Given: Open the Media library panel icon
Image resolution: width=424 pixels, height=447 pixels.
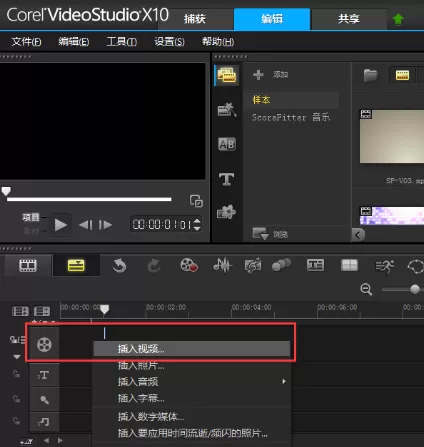Looking at the screenshot, I should point(227,76).
